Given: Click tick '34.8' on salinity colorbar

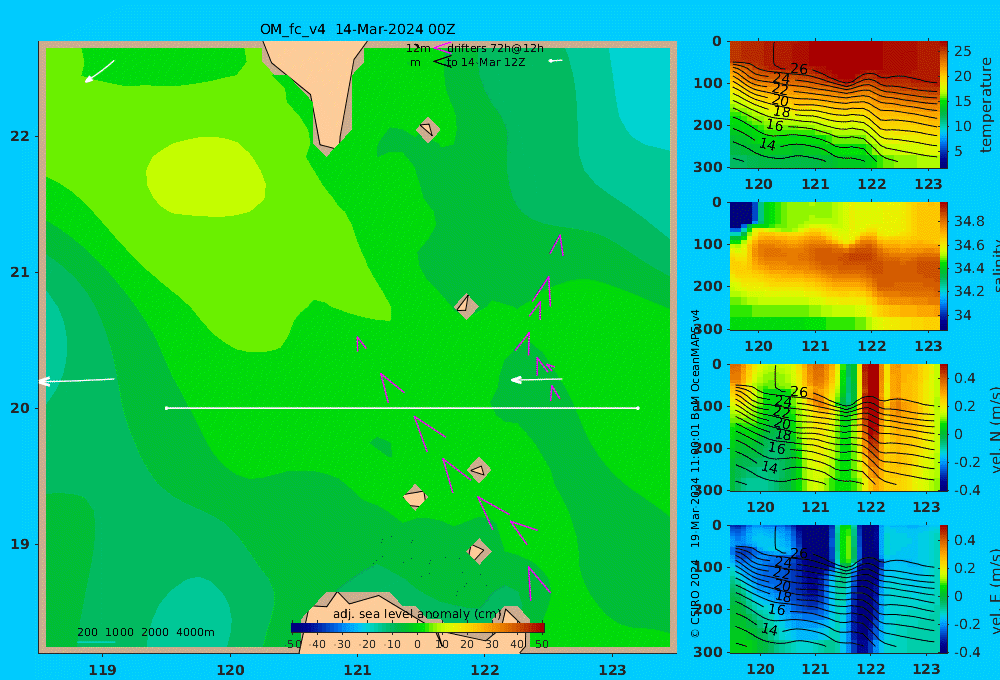Looking at the screenshot, I should pyautogui.click(x=969, y=221).
